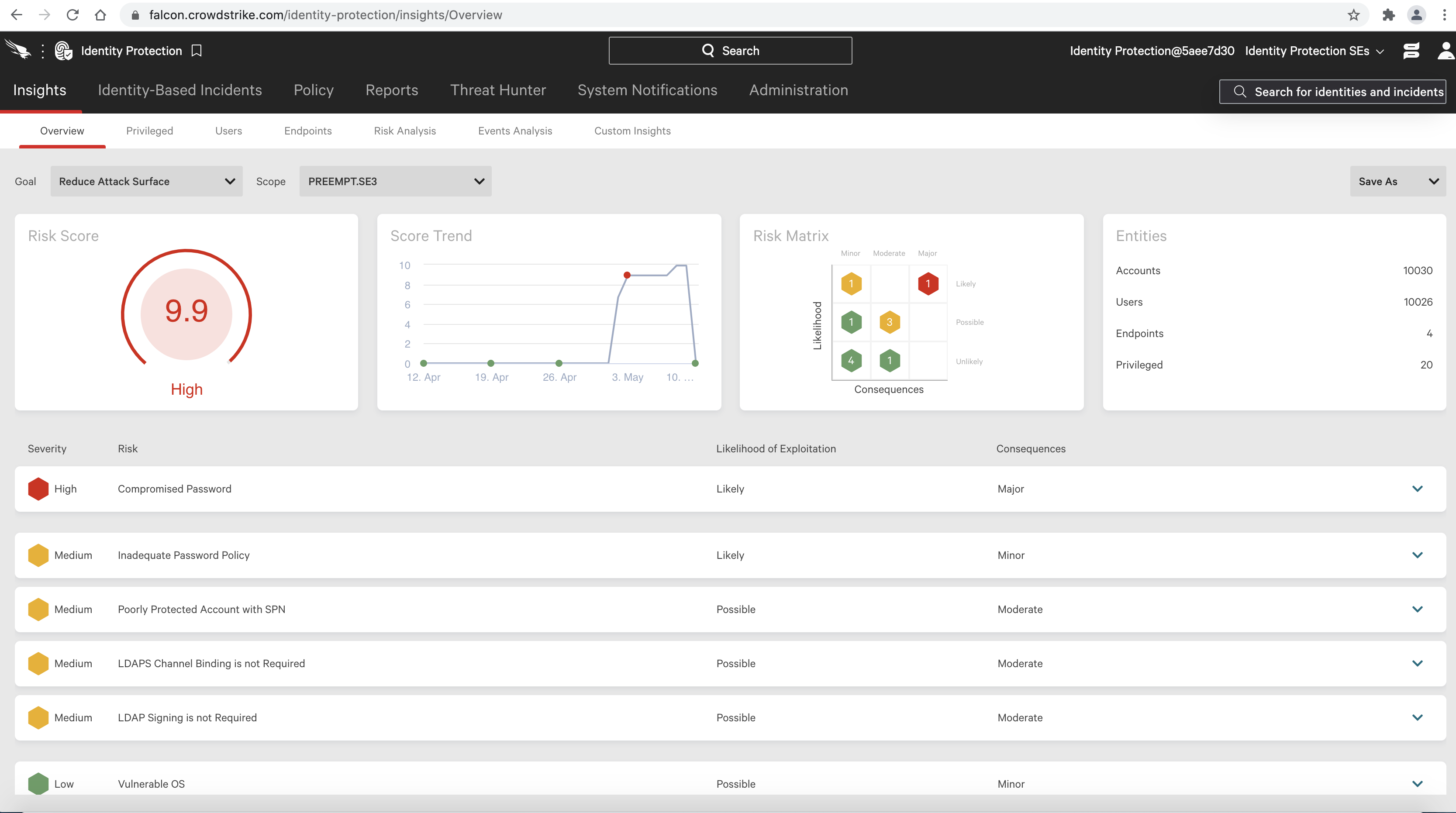Open the Scope dropdown PREEMPT.SE3
The image size is (1456, 813).
tap(395, 181)
